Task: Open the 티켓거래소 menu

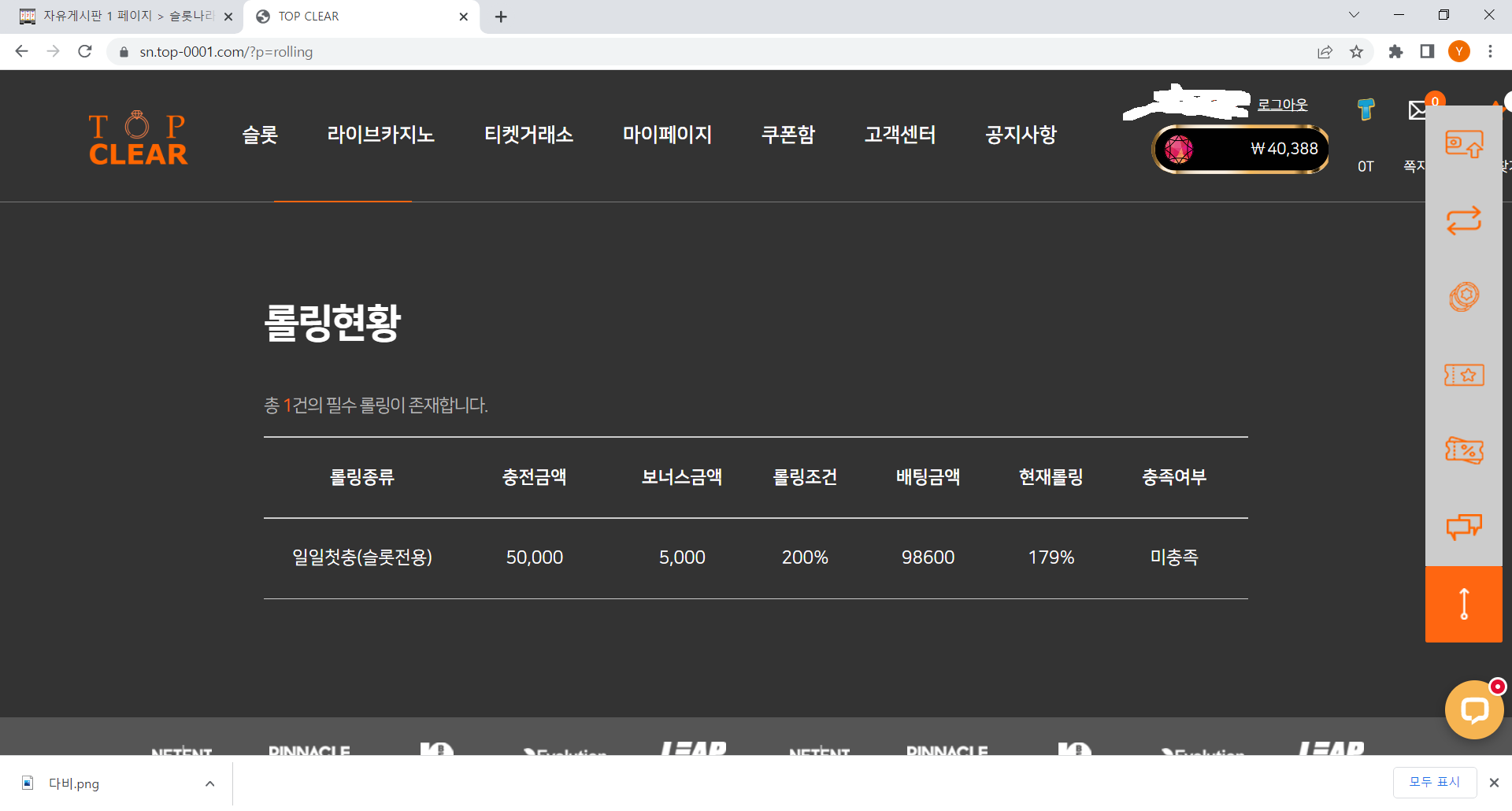Action: click(528, 135)
